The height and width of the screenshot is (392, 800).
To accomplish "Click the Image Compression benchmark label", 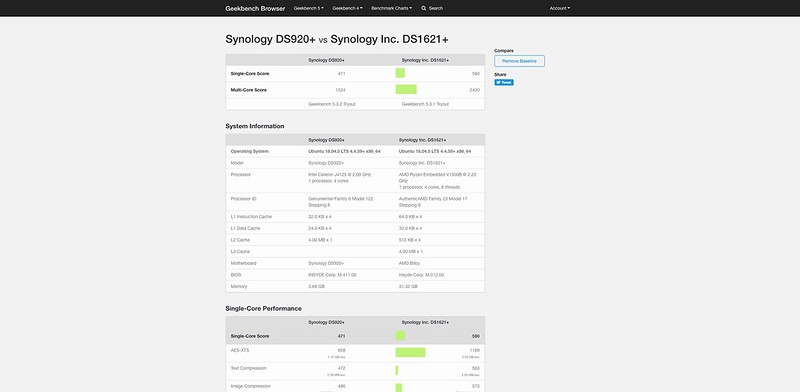I will (251, 386).
